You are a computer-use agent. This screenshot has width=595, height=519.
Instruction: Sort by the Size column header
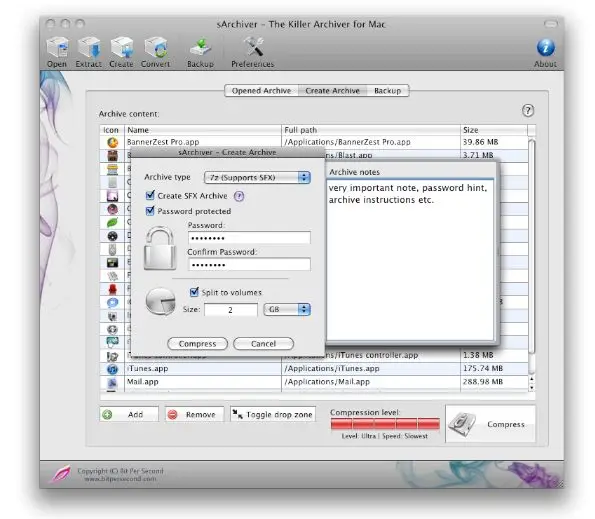point(494,130)
